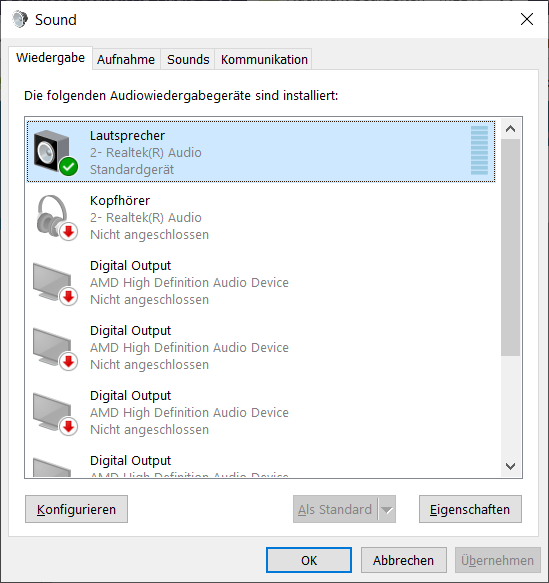The image size is (549, 583).
Task: Select the Kopfhörer entry text
Action: [x=120, y=201]
